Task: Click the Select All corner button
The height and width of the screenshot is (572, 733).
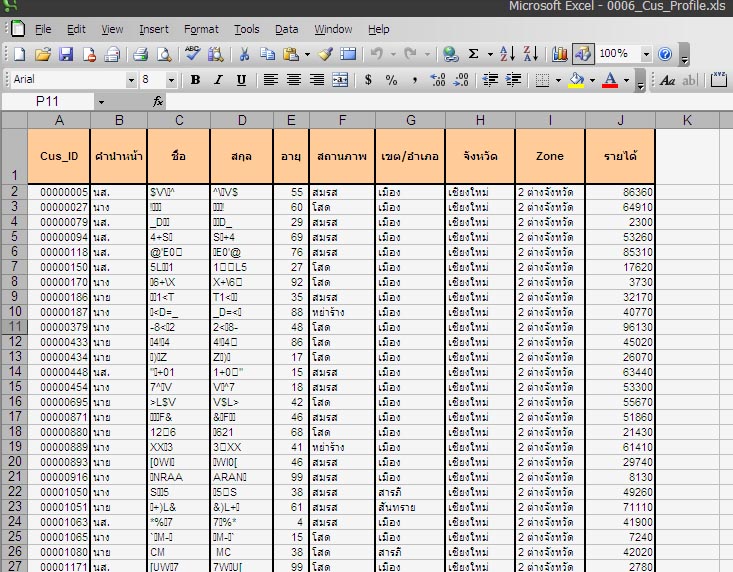Action: click(x=14, y=121)
